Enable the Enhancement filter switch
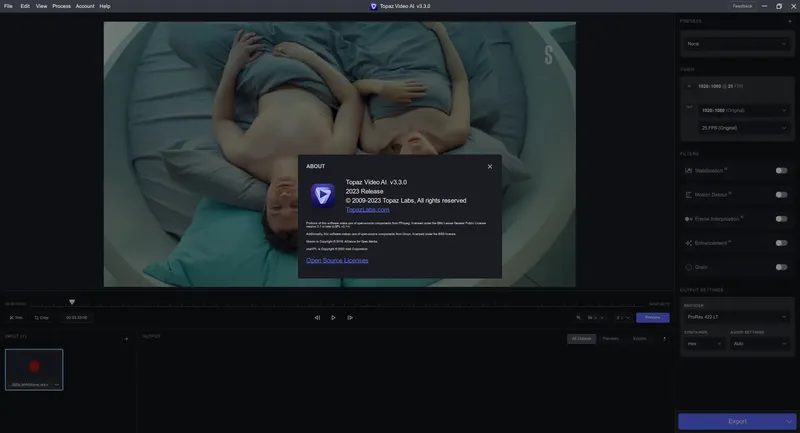The width and height of the screenshot is (800, 433). [781, 243]
